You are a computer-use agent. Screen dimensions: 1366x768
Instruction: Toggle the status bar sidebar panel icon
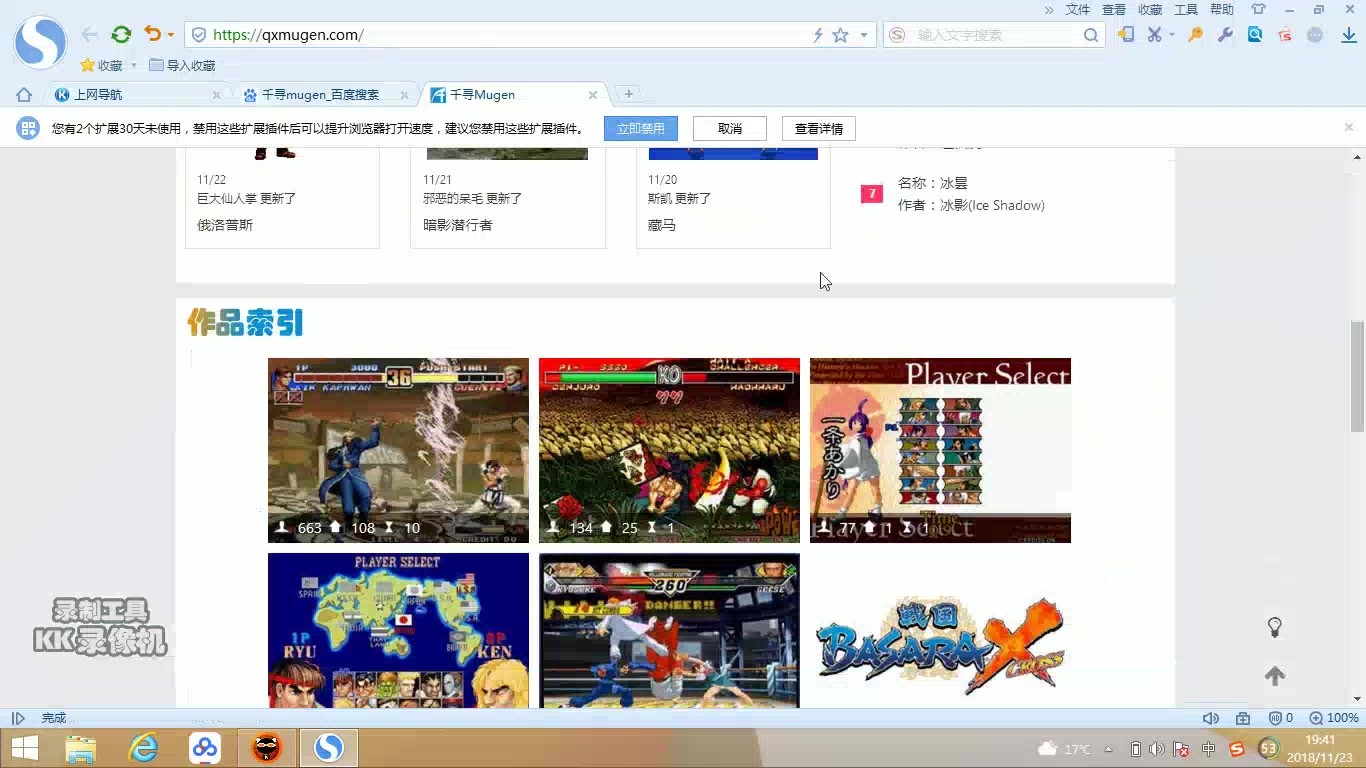pos(18,718)
